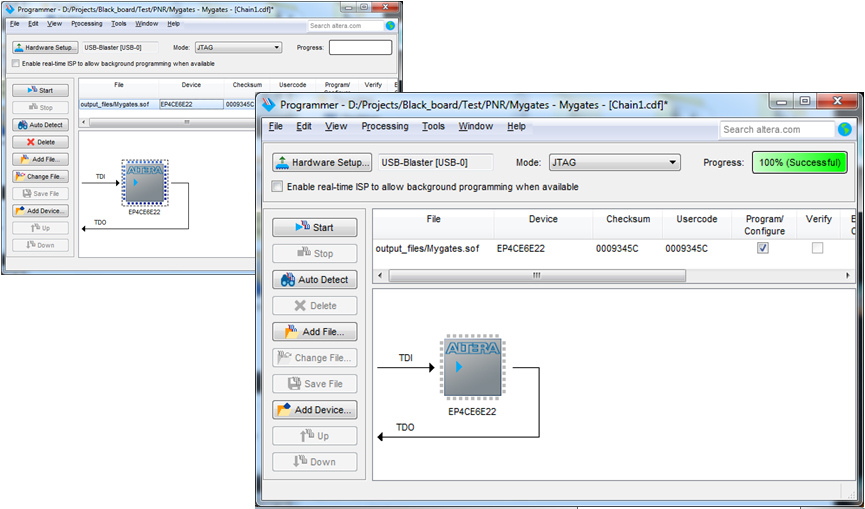Click Auto Detect in the front window

point(314,280)
